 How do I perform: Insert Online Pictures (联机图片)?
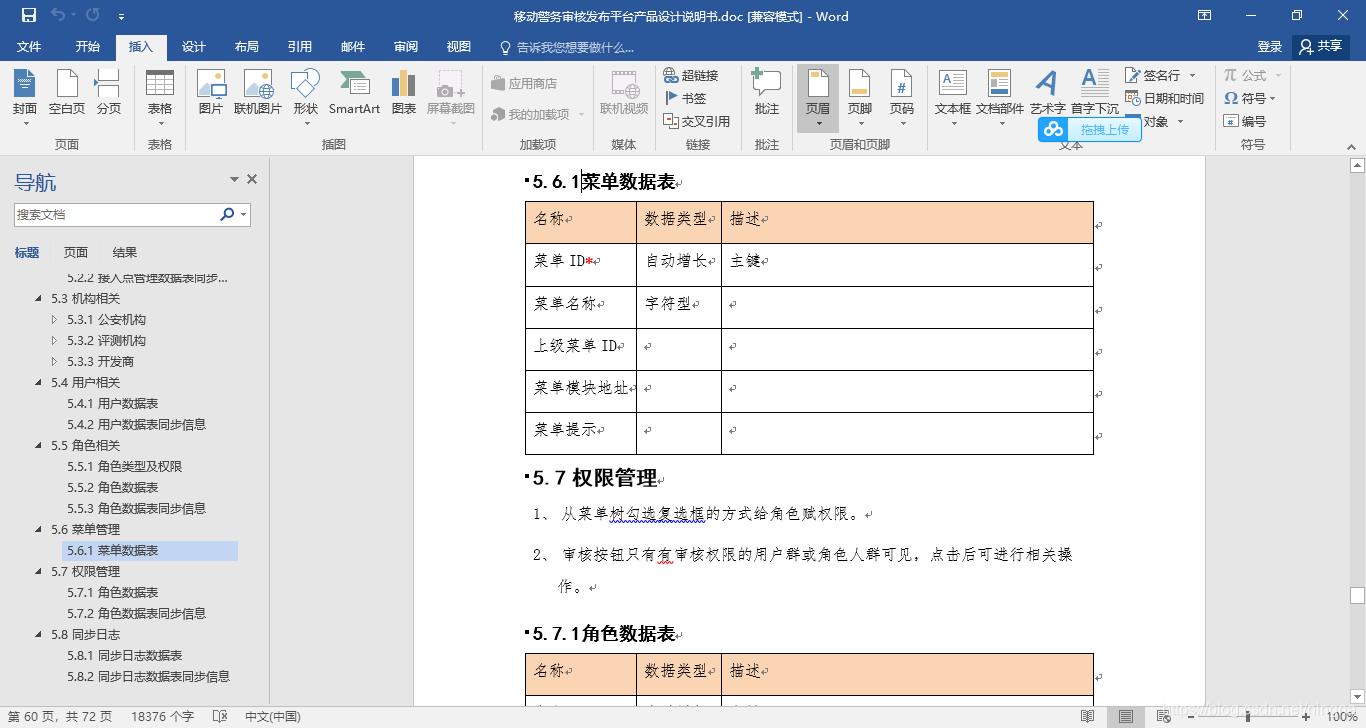[x=258, y=92]
